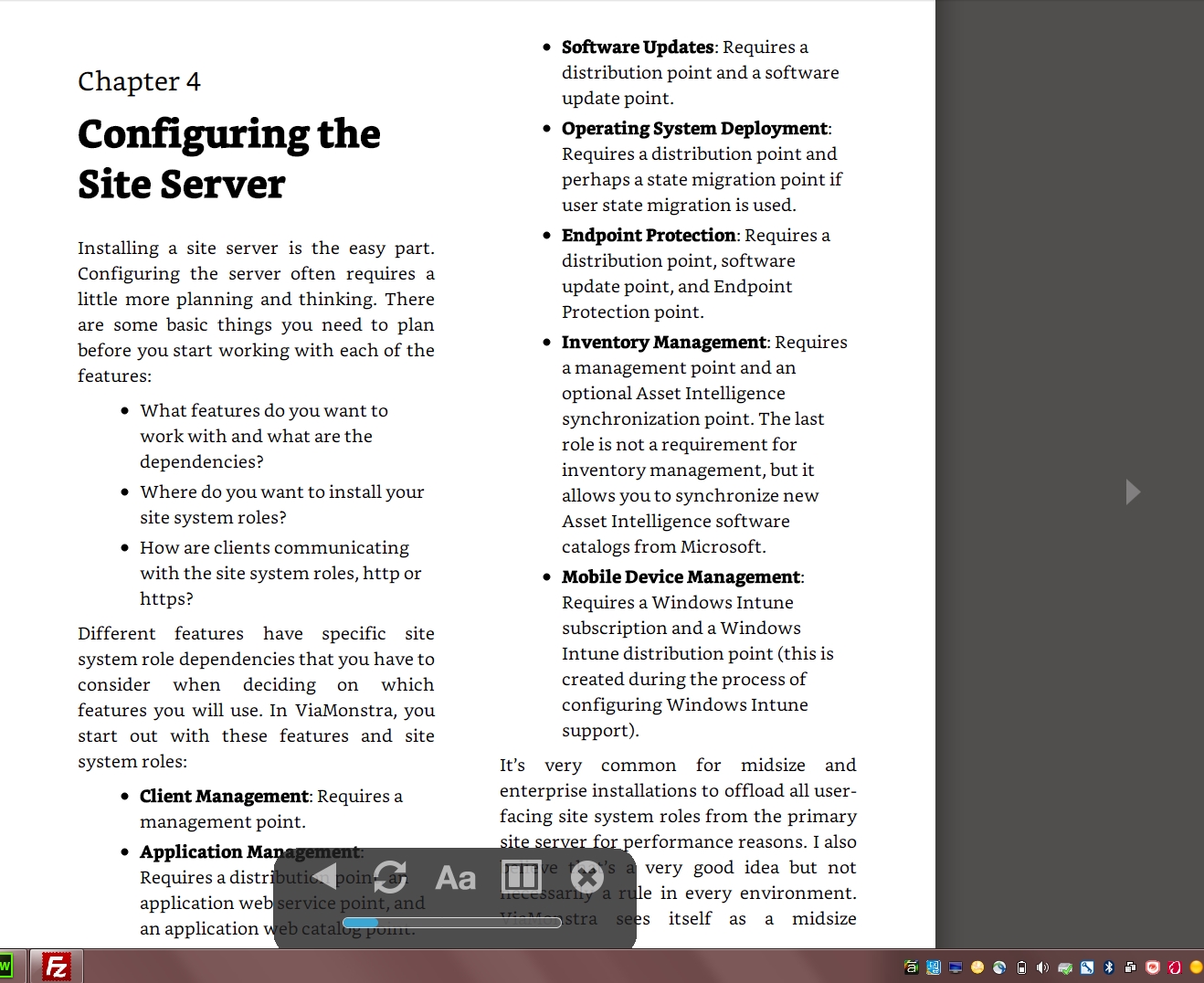
Task: Turn to the next page arrow
Action: tap(1133, 491)
